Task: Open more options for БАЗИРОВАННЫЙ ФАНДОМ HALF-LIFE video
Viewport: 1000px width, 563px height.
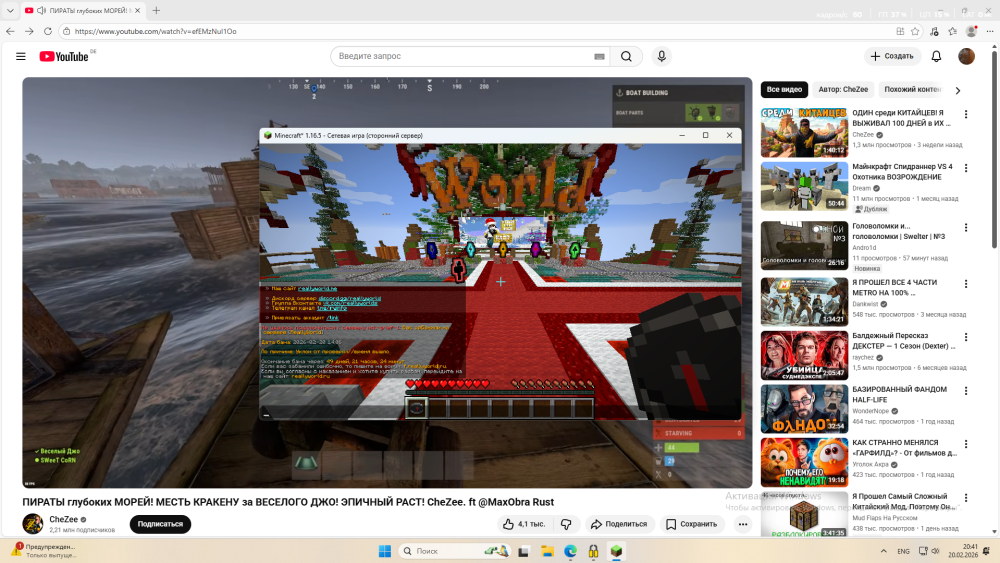Action: [x=966, y=391]
